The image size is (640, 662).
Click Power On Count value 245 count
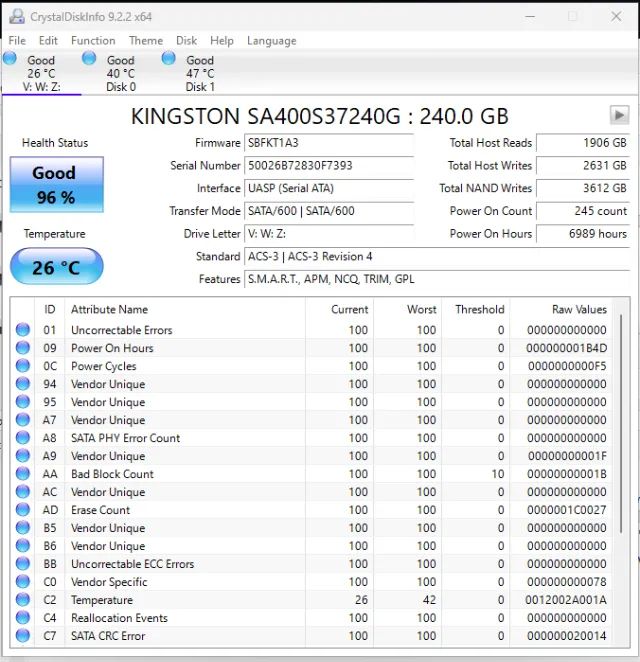(x=583, y=211)
